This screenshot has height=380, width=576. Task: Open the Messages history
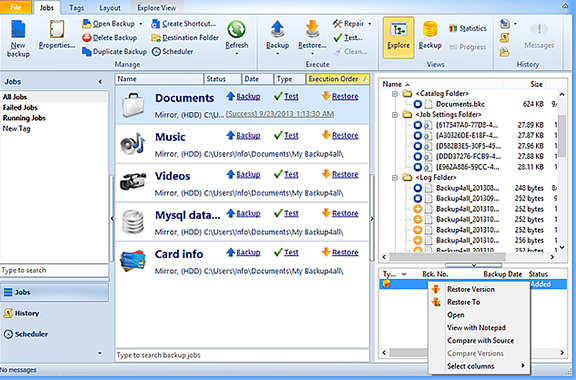(x=539, y=36)
